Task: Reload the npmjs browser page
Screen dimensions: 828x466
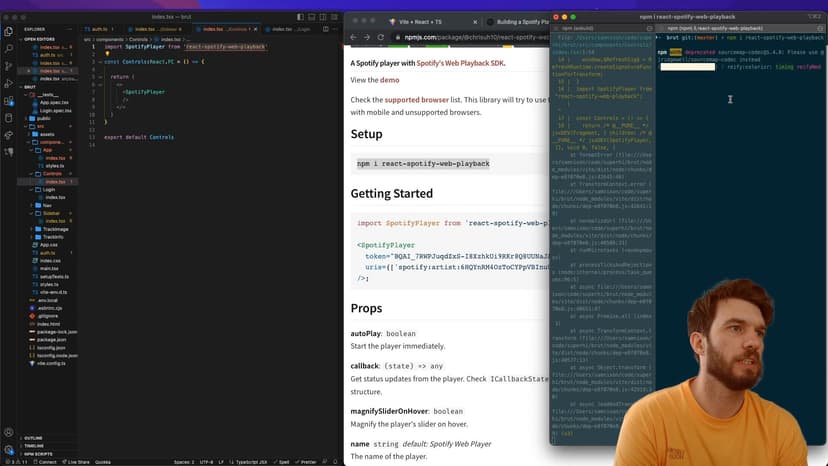Action: click(x=381, y=38)
